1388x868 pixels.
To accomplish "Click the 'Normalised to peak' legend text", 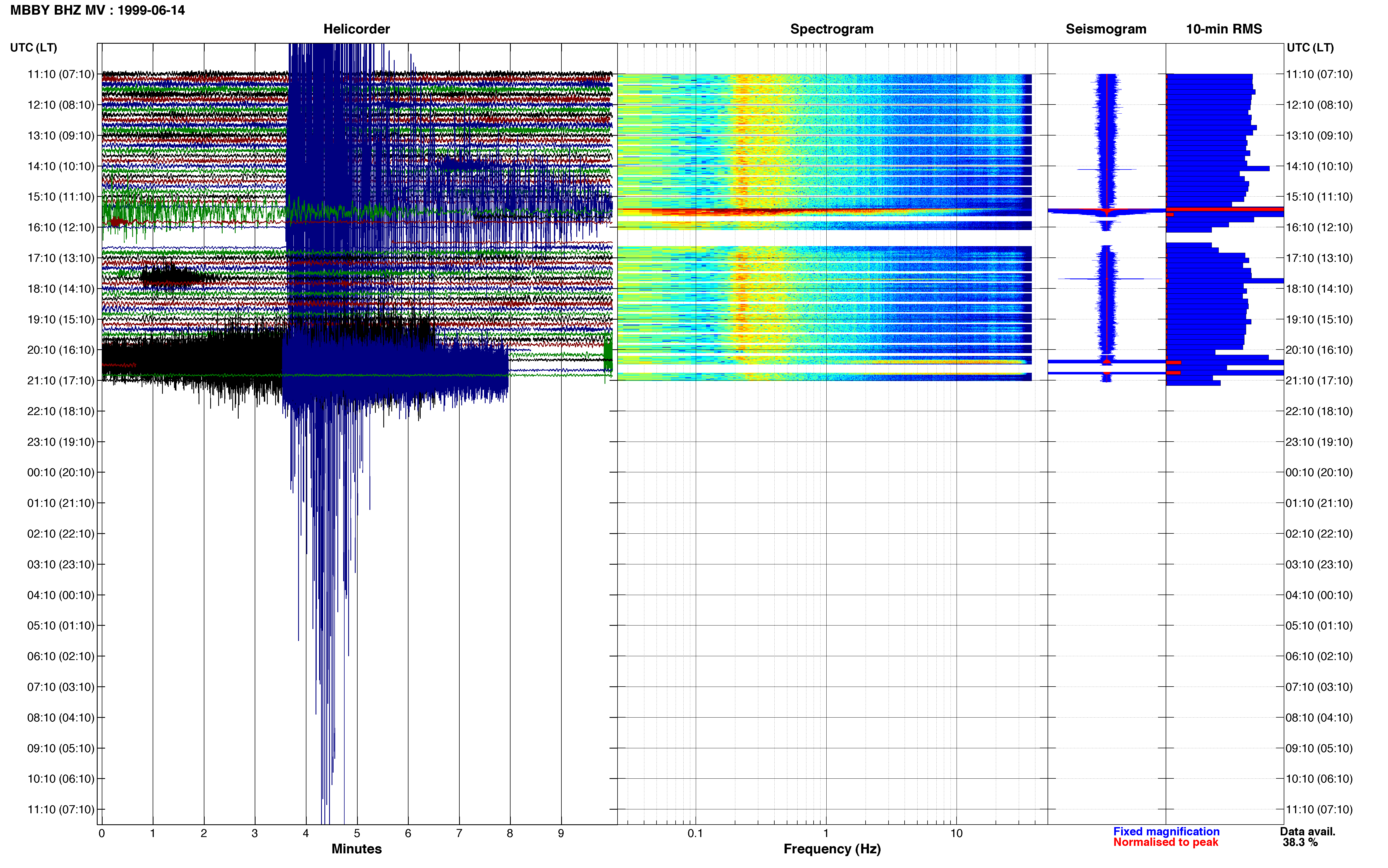I will point(1165,842).
